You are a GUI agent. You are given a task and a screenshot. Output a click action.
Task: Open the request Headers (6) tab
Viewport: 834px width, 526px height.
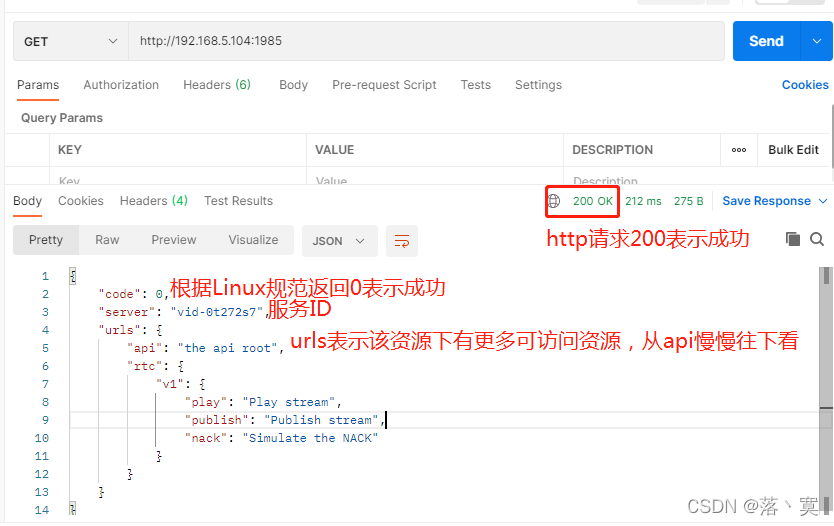click(216, 85)
